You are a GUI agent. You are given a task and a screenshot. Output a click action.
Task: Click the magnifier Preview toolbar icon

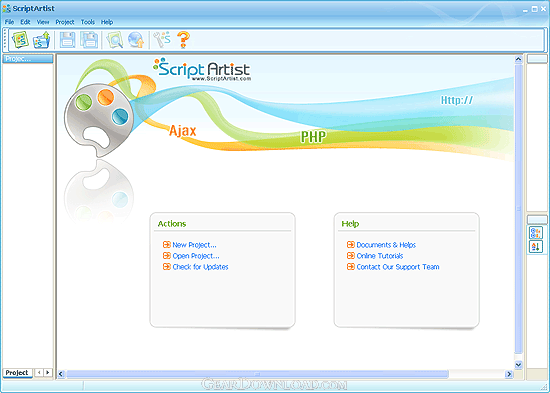115,40
